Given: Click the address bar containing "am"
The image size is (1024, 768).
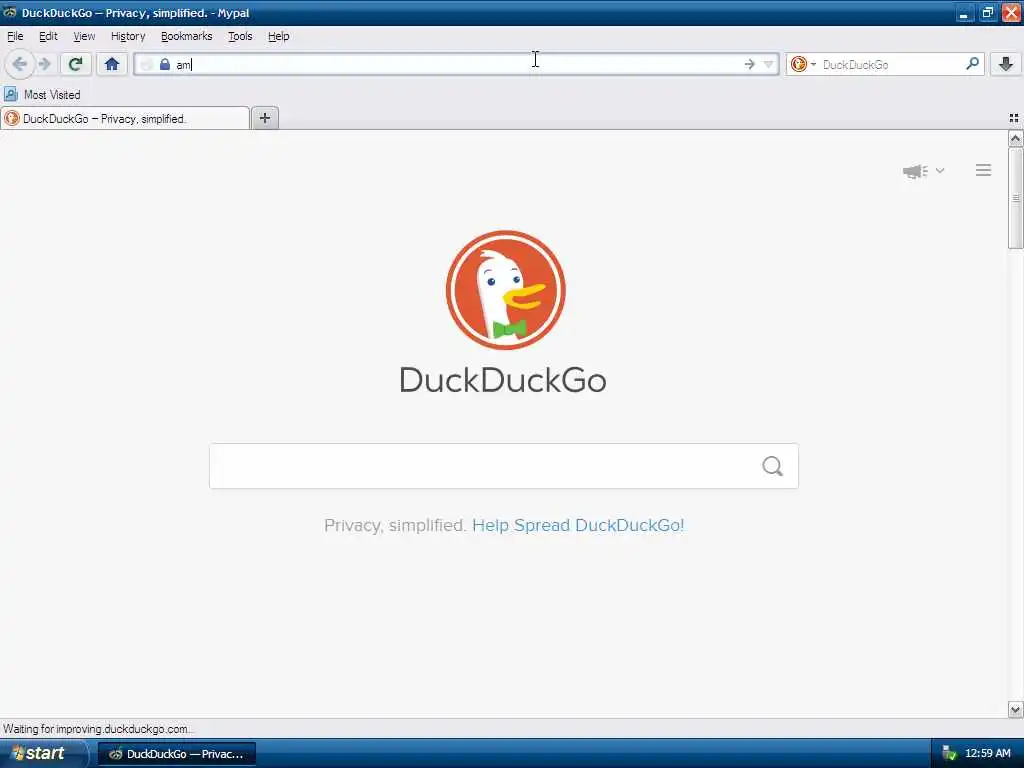Looking at the screenshot, I should 457,64.
